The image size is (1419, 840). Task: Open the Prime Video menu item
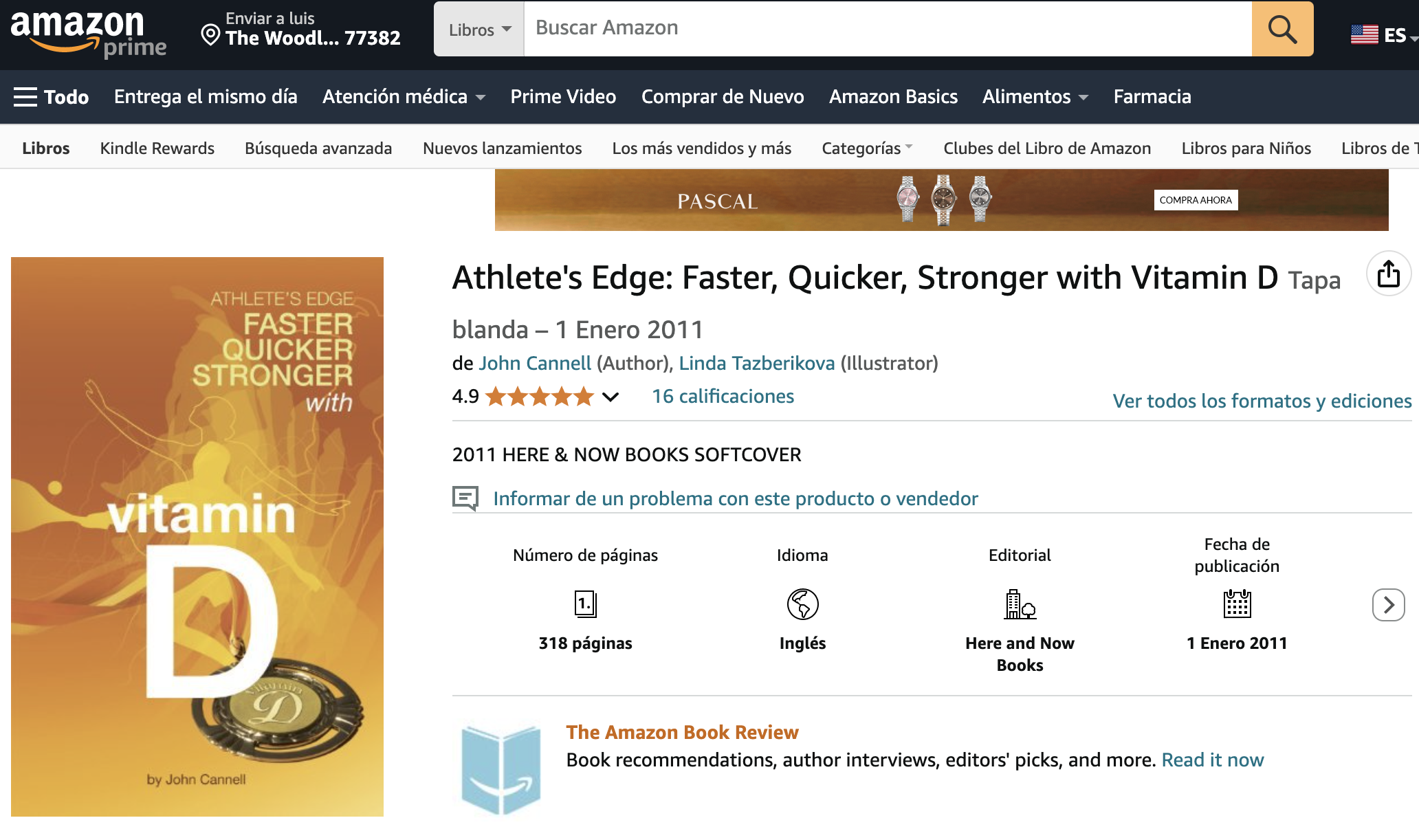tap(563, 97)
